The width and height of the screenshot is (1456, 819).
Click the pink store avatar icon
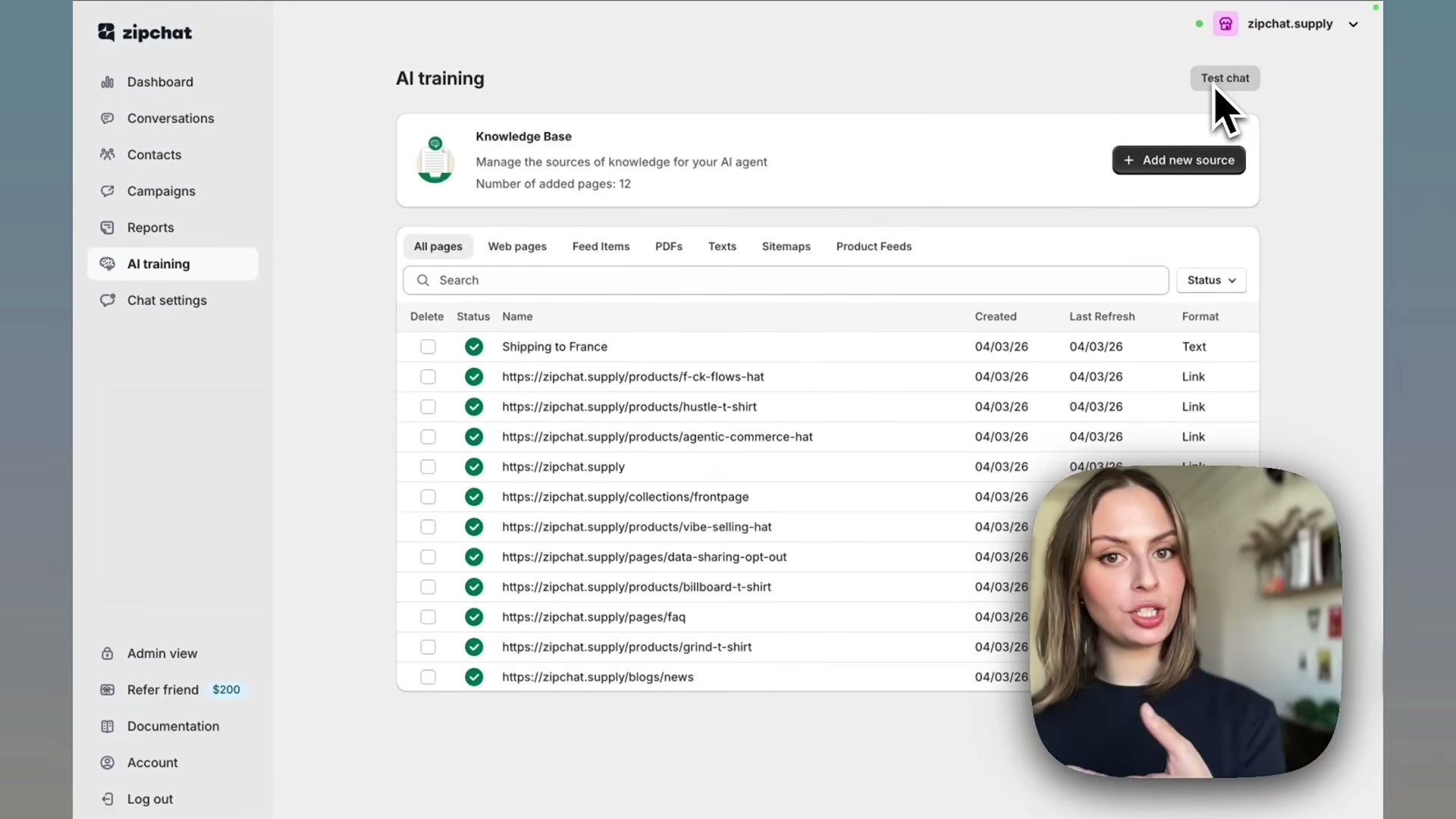point(1225,24)
